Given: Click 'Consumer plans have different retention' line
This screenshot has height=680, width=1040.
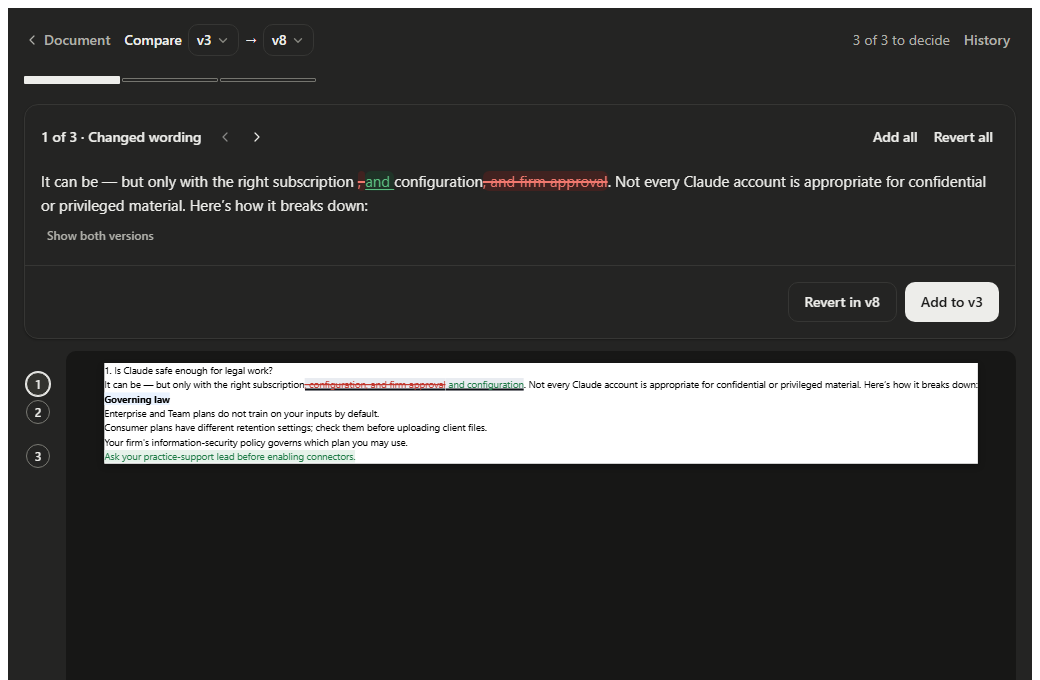Looking at the screenshot, I should (x=295, y=428).
